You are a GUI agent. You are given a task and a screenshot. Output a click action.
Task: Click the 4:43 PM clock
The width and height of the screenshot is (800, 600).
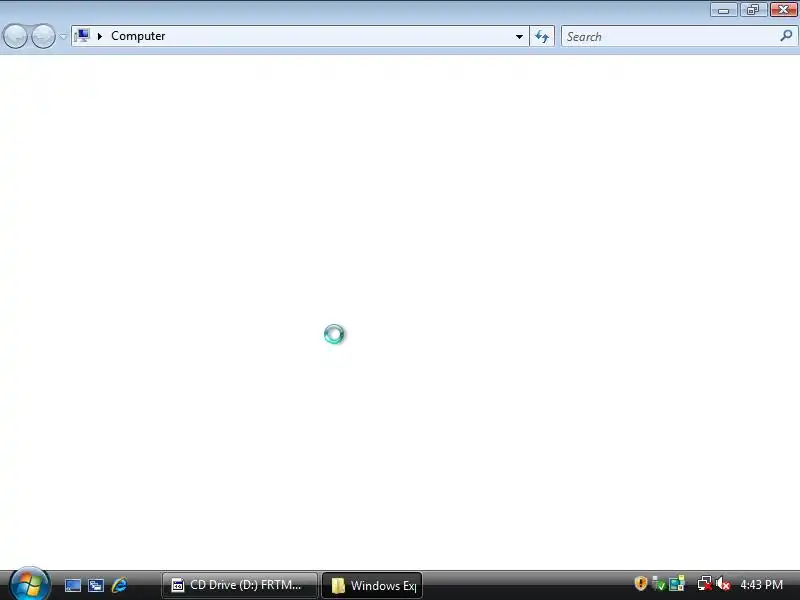(761, 585)
